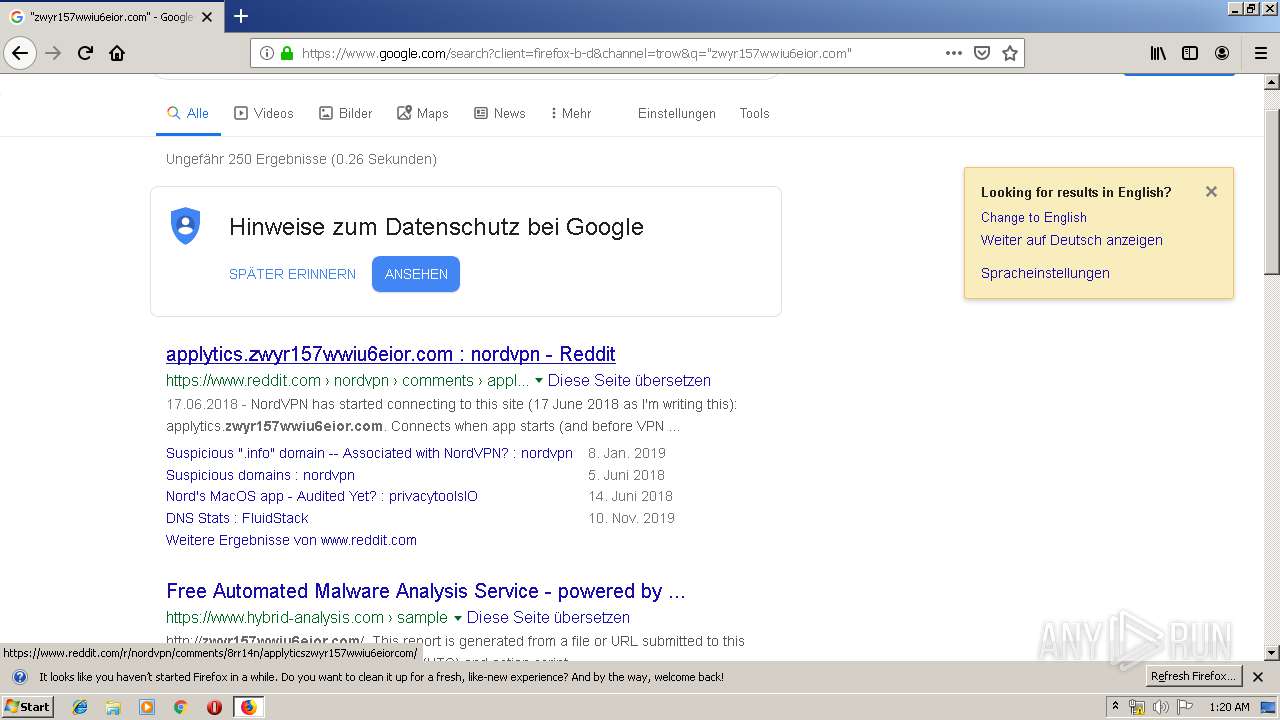The width and height of the screenshot is (1280, 720).
Task: Switch to the Videos search tab
Action: click(264, 113)
